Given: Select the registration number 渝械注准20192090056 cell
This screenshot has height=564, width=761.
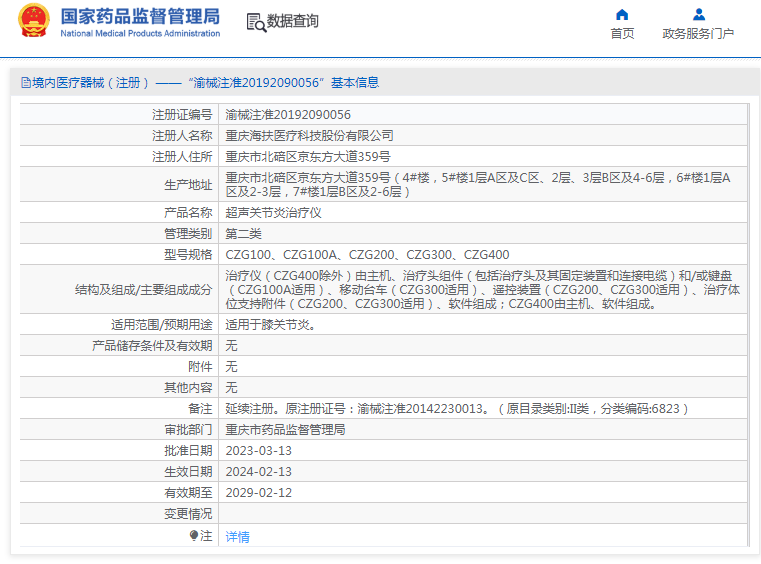Looking at the screenshot, I should point(288,115).
